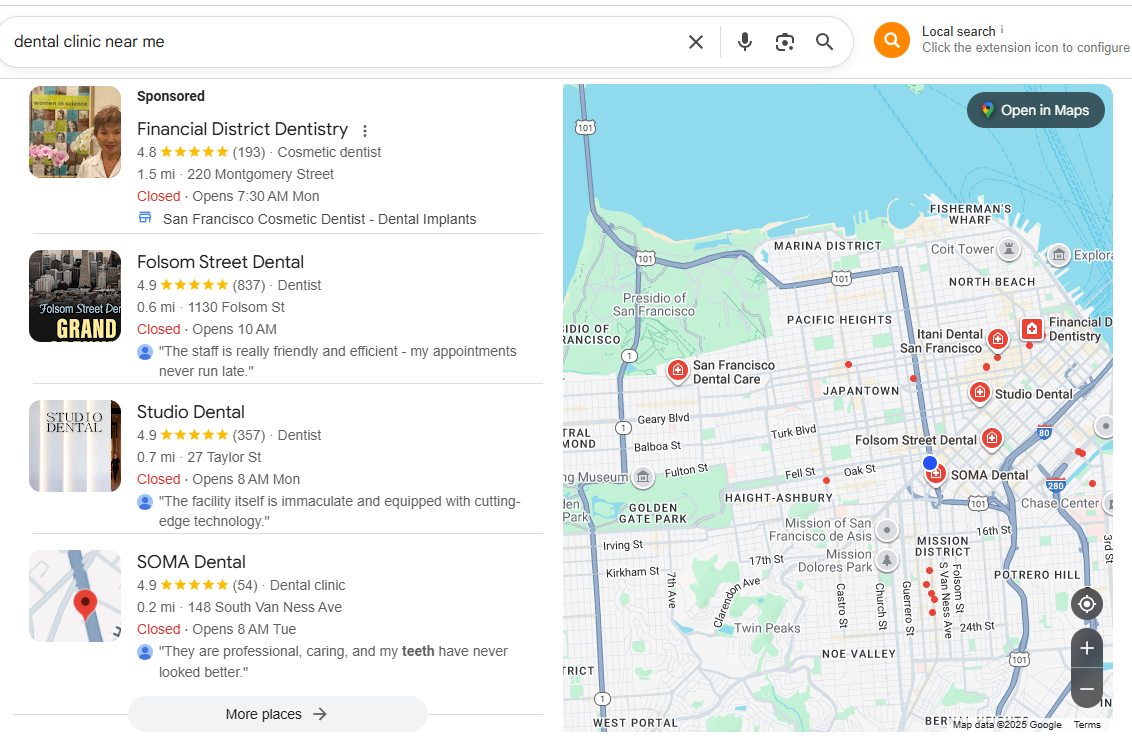1132x750 pixels.
Task: Select SOMA Dental map thumbnail
Action: (75, 596)
